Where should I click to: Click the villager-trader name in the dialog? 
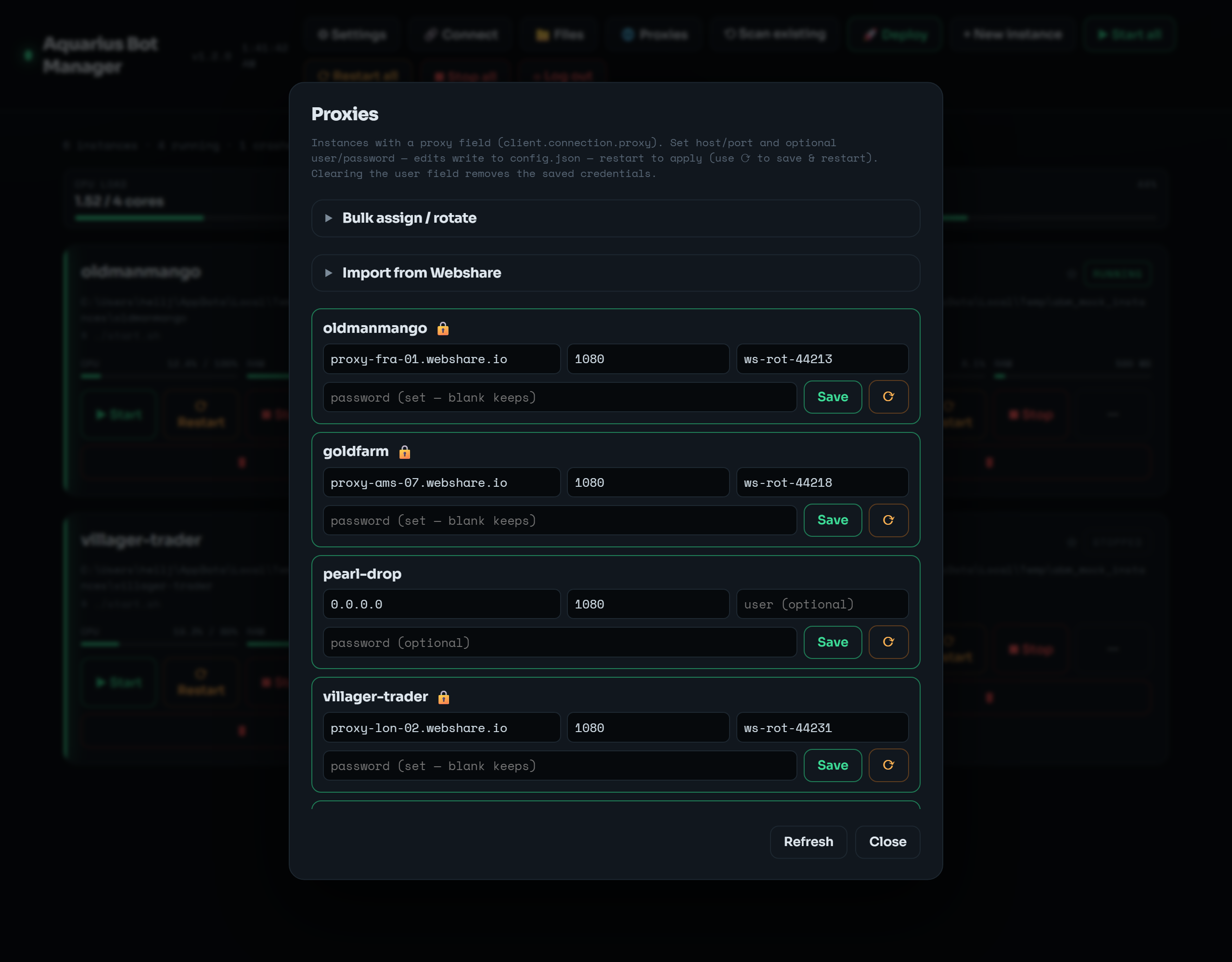click(376, 697)
